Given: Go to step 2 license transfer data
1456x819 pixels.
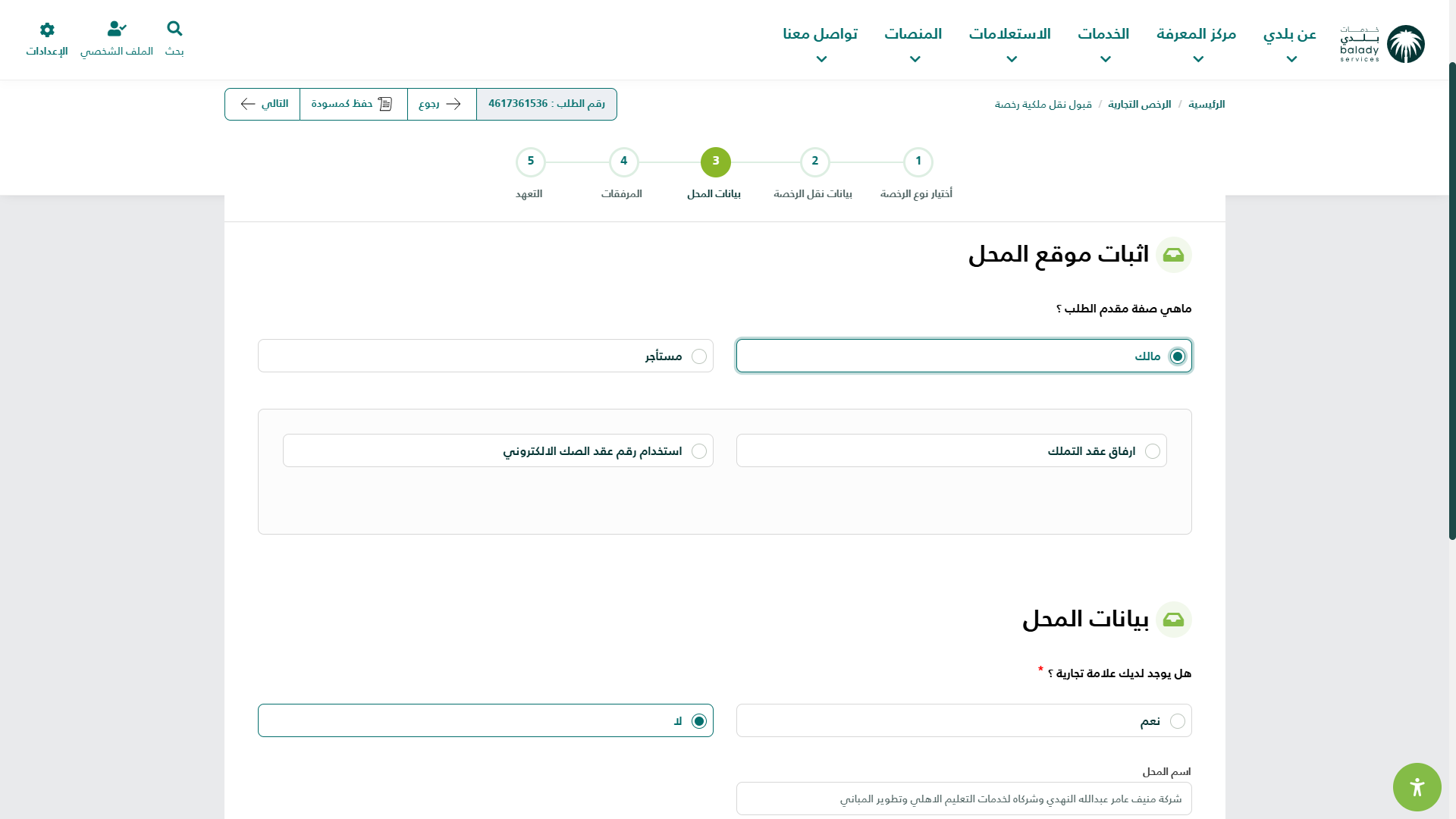Looking at the screenshot, I should pos(814,162).
